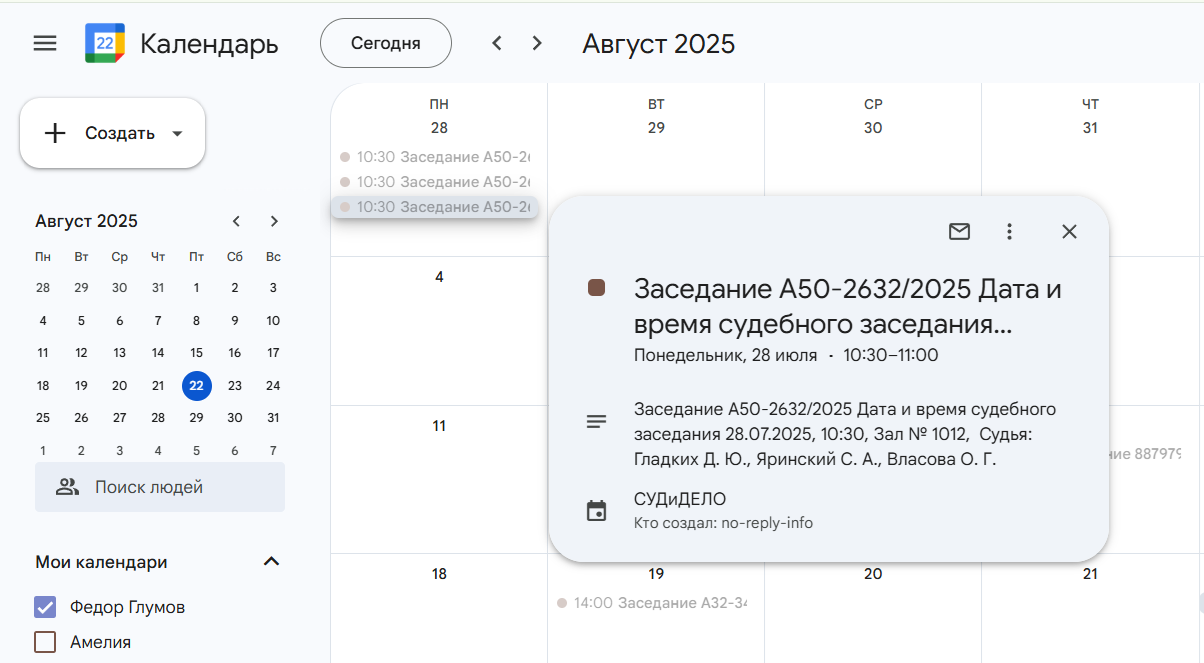Collapse the Мои календари section

coord(271,562)
